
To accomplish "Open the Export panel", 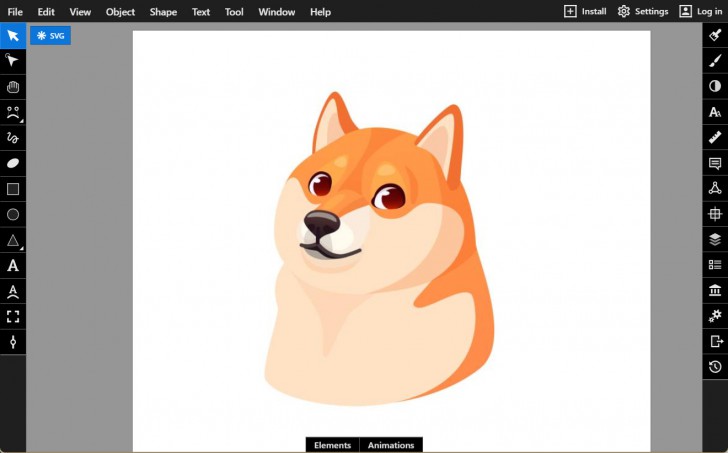I will tap(715, 341).
